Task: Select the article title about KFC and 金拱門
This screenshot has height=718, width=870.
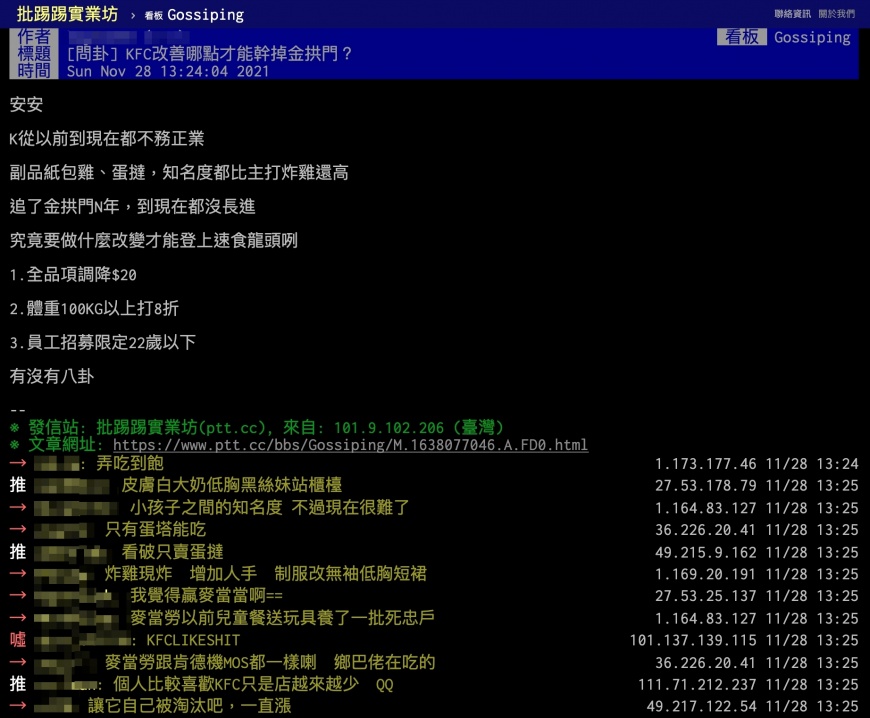Action: [x=209, y=54]
